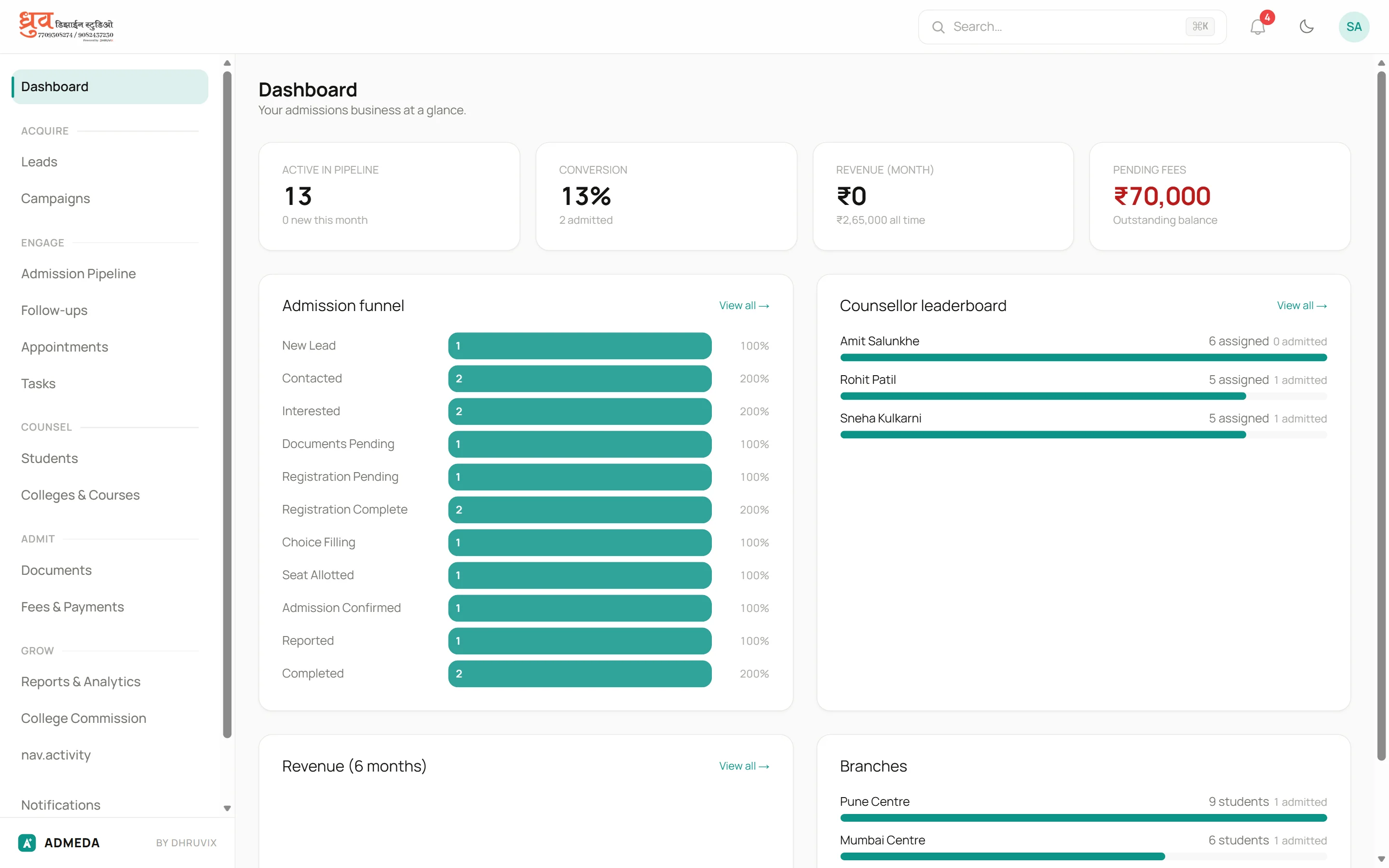Click the main page scrollbar thumb
Image resolution: width=1389 pixels, height=868 pixels.
click(1382, 416)
